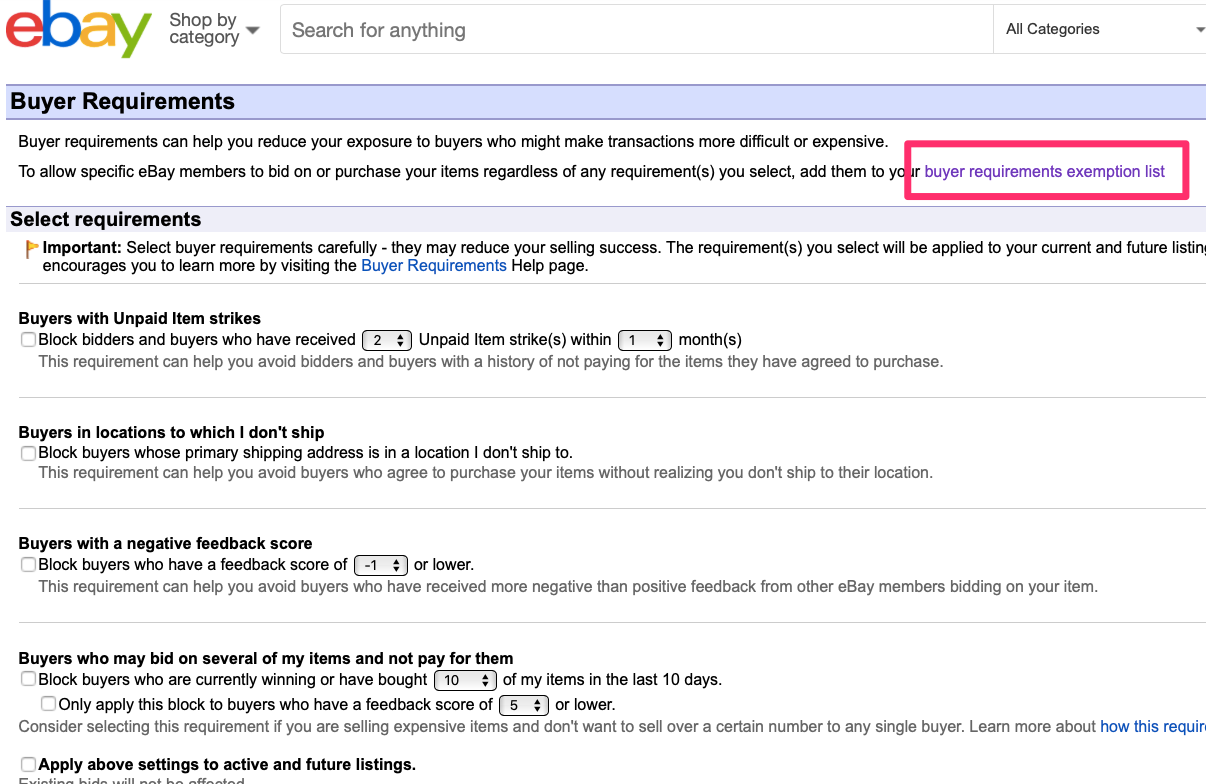Open the months dropdown for unpaid strikes
The image size is (1206, 784).
tap(644, 341)
